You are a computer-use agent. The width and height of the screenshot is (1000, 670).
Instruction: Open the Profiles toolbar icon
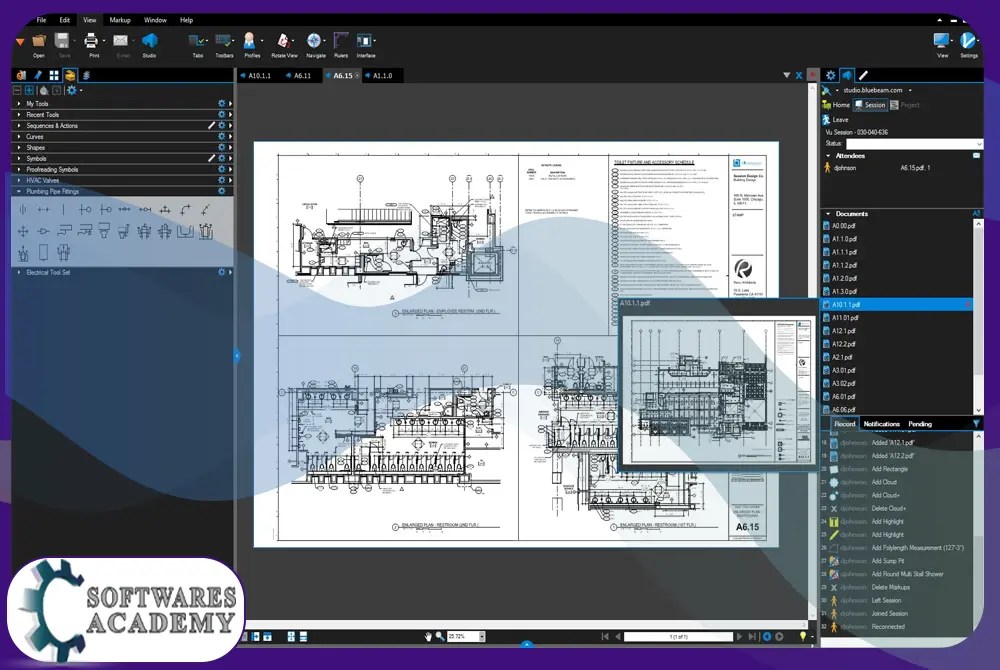pos(251,42)
